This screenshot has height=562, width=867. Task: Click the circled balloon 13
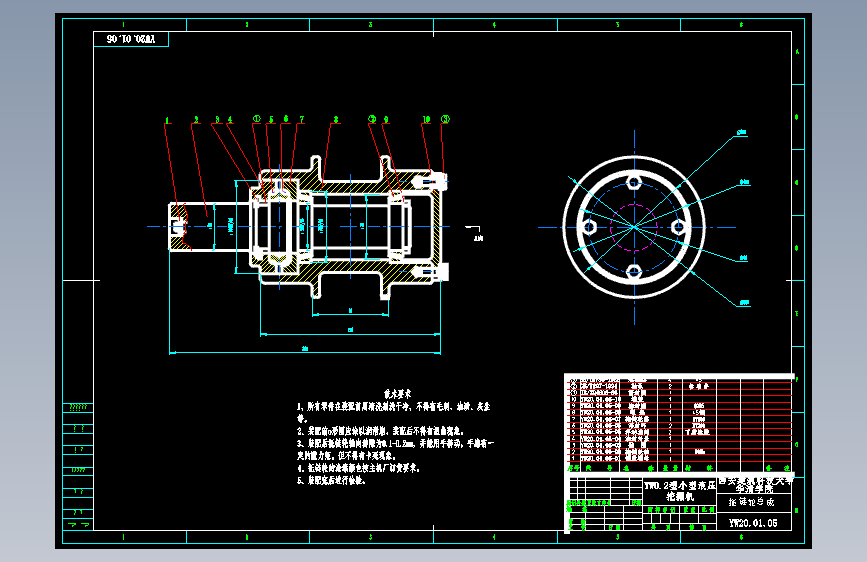(445, 119)
